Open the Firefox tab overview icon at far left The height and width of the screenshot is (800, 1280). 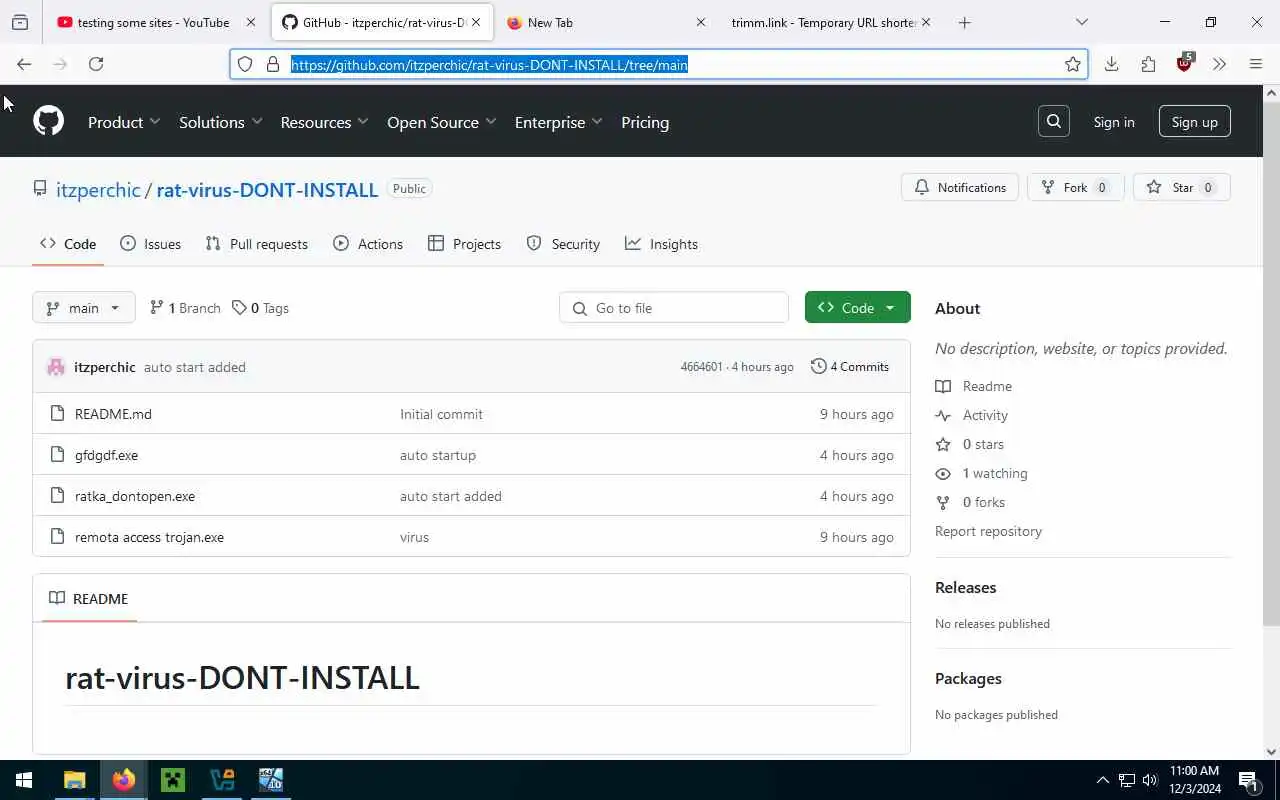coord(20,22)
